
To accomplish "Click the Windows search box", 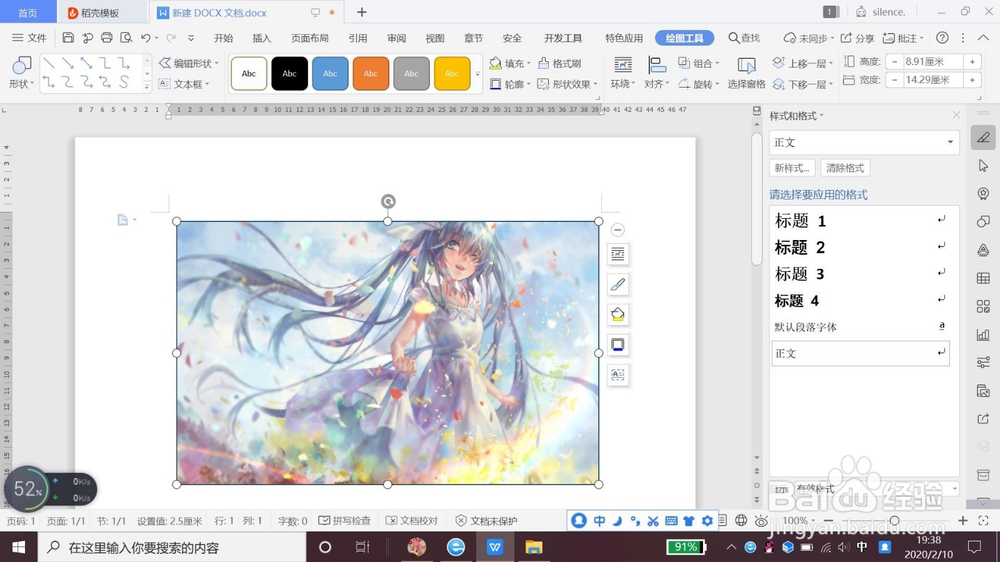I will tap(172, 547).
